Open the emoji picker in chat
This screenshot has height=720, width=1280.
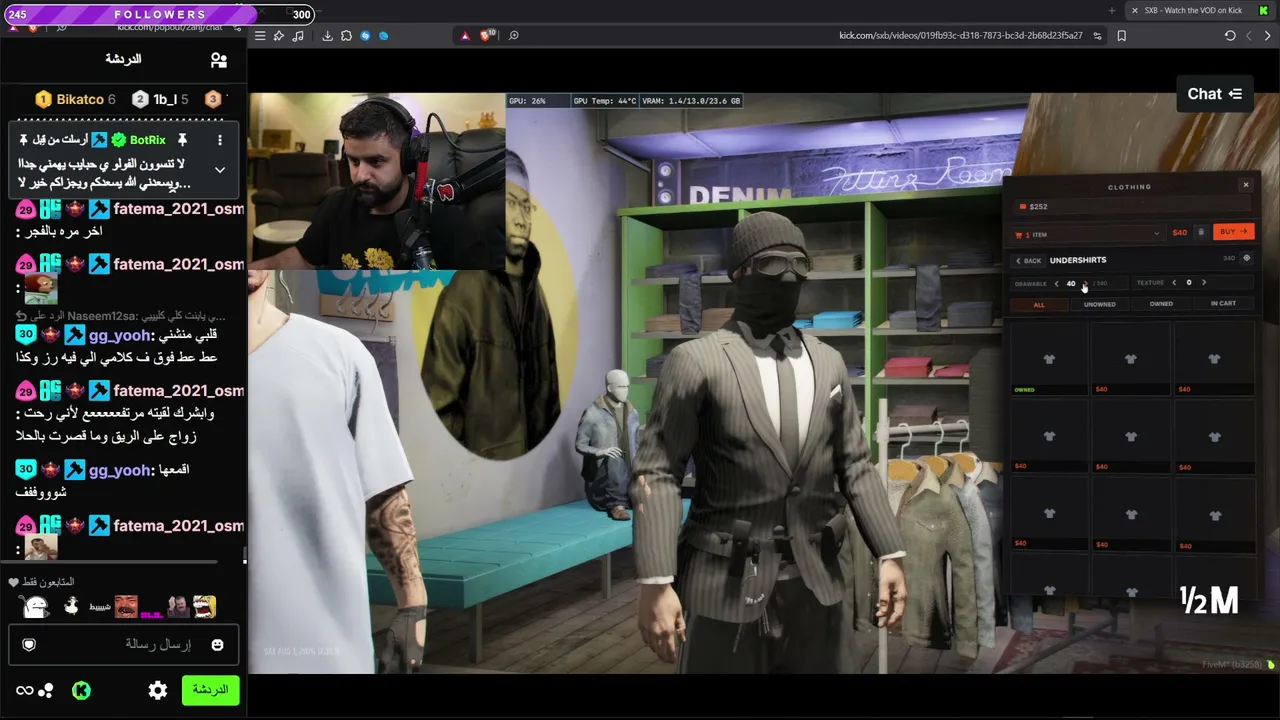pos(217,645)
